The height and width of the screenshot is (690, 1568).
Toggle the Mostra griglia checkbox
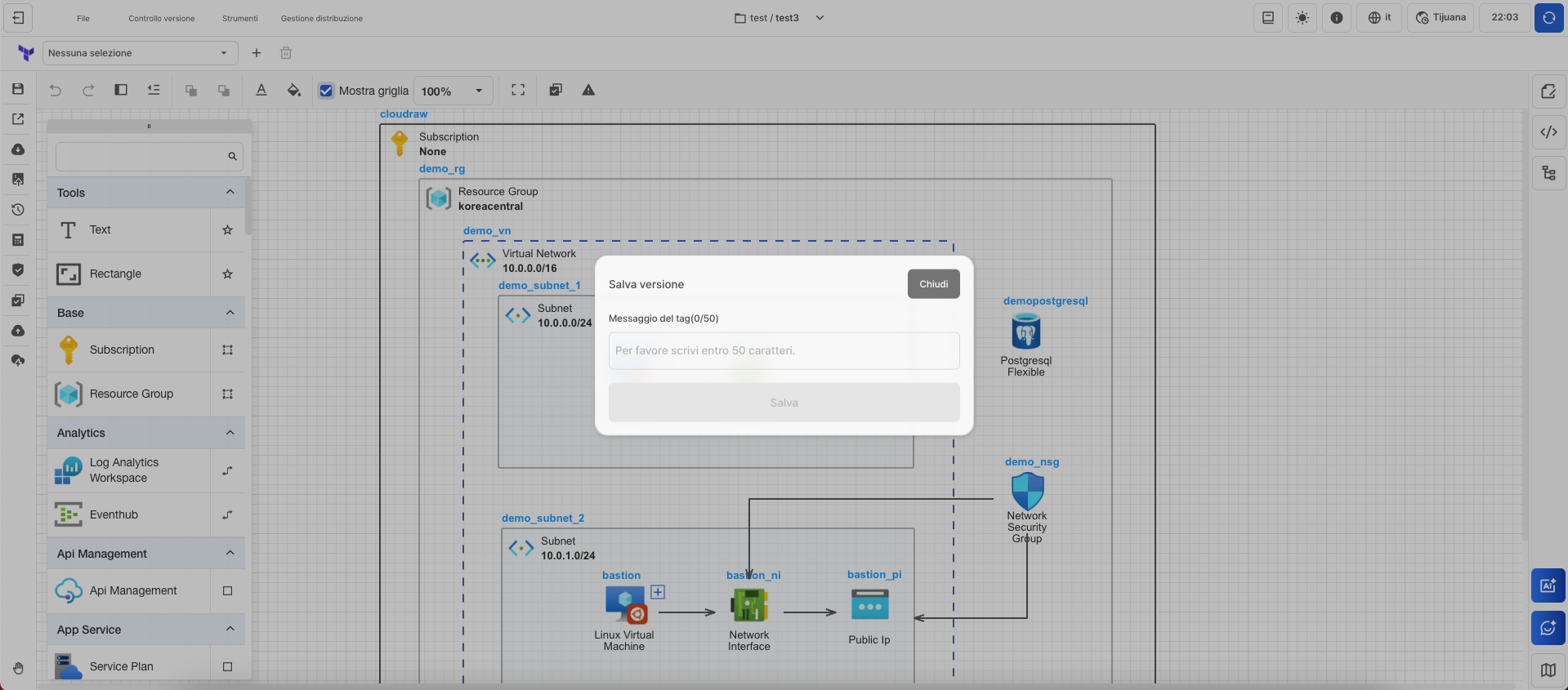[x=326, y=91]
